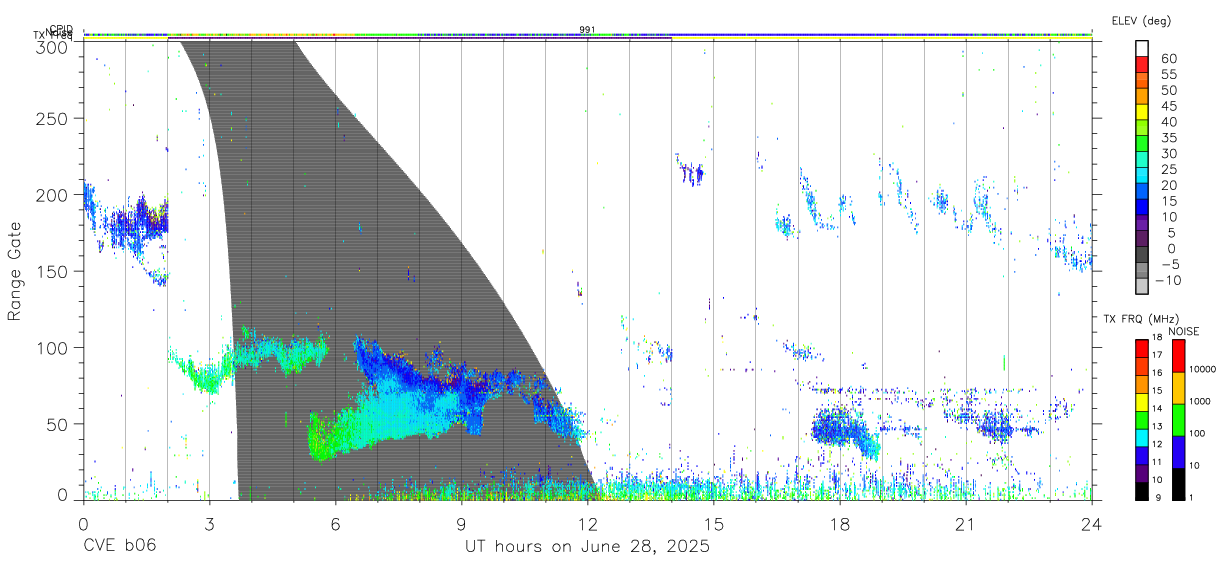Screen dimensions: 1228x567
Task: Click the white swatch above 60 degrees elevation
Action: click(1142, 50)
